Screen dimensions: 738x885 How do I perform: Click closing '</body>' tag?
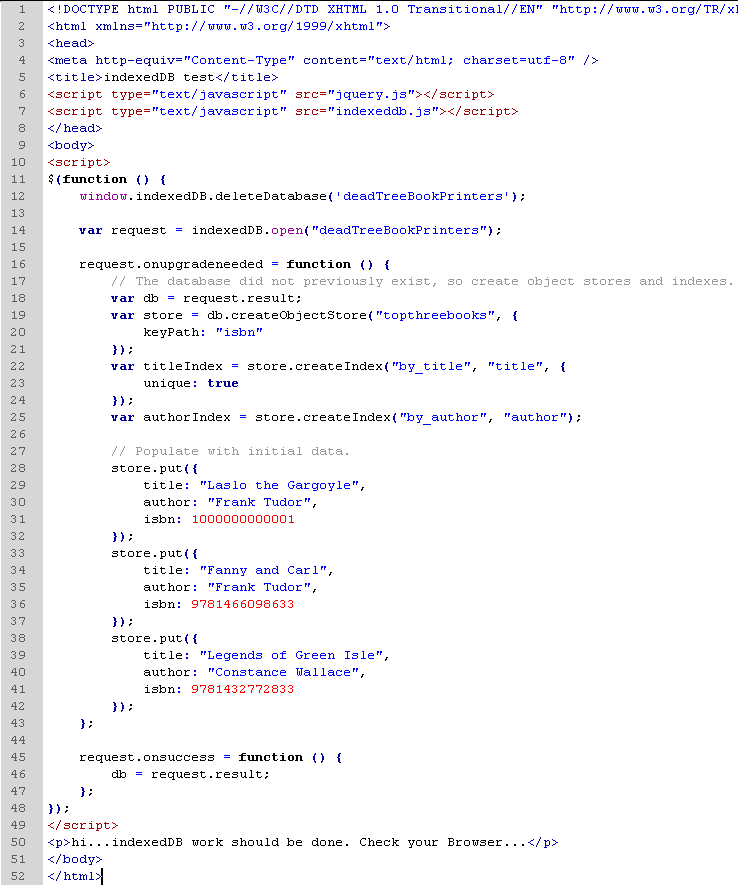tap(75, 859)
